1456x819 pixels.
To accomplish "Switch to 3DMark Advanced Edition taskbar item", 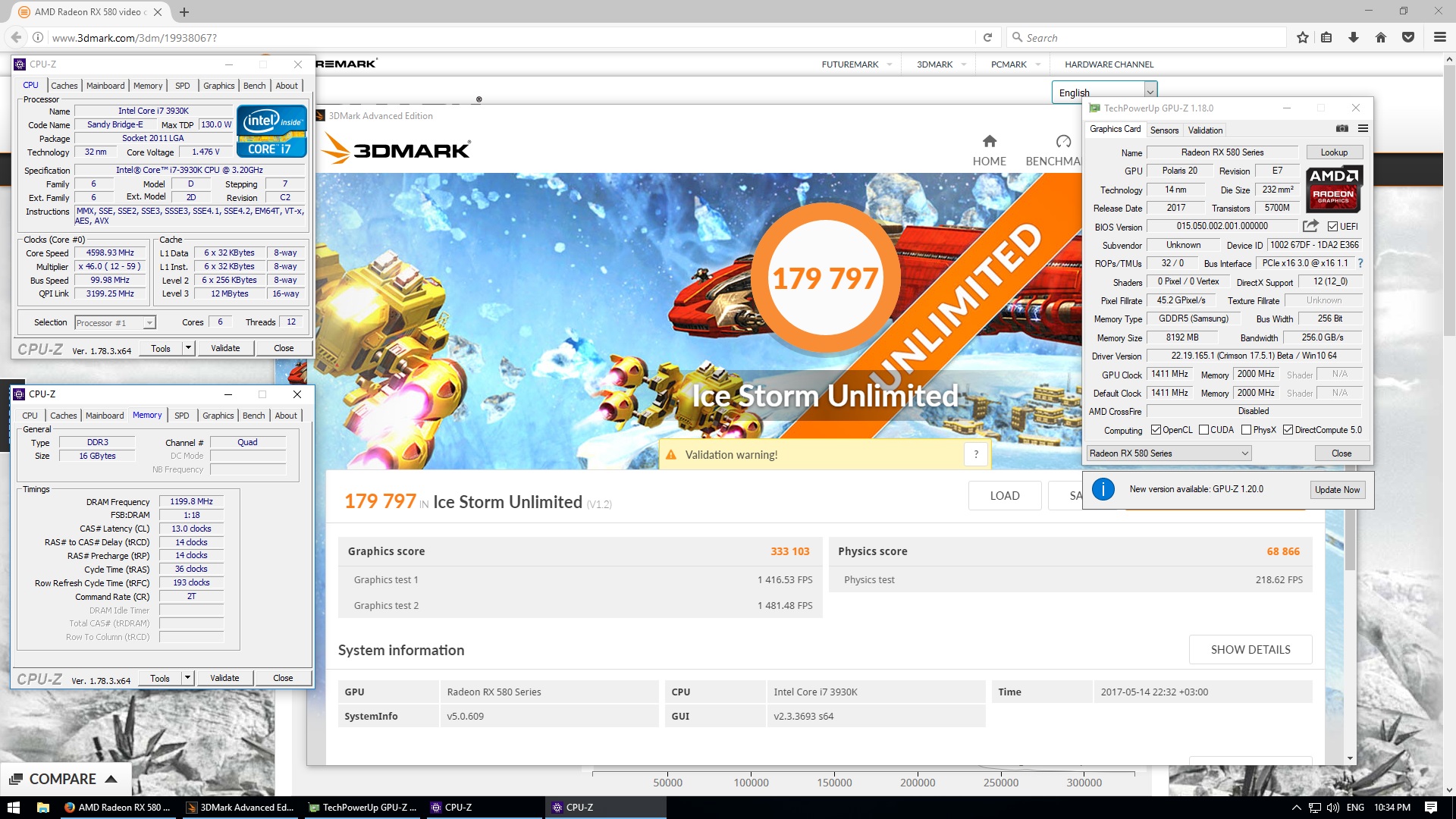I will pos(240,808).
